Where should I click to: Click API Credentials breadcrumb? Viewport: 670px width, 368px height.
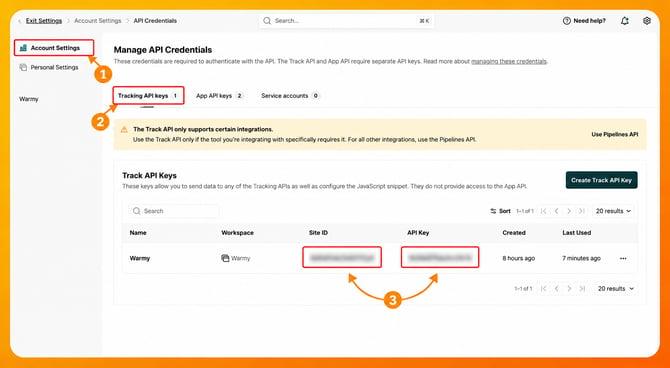pyautogui.click(x=155, y=21)
